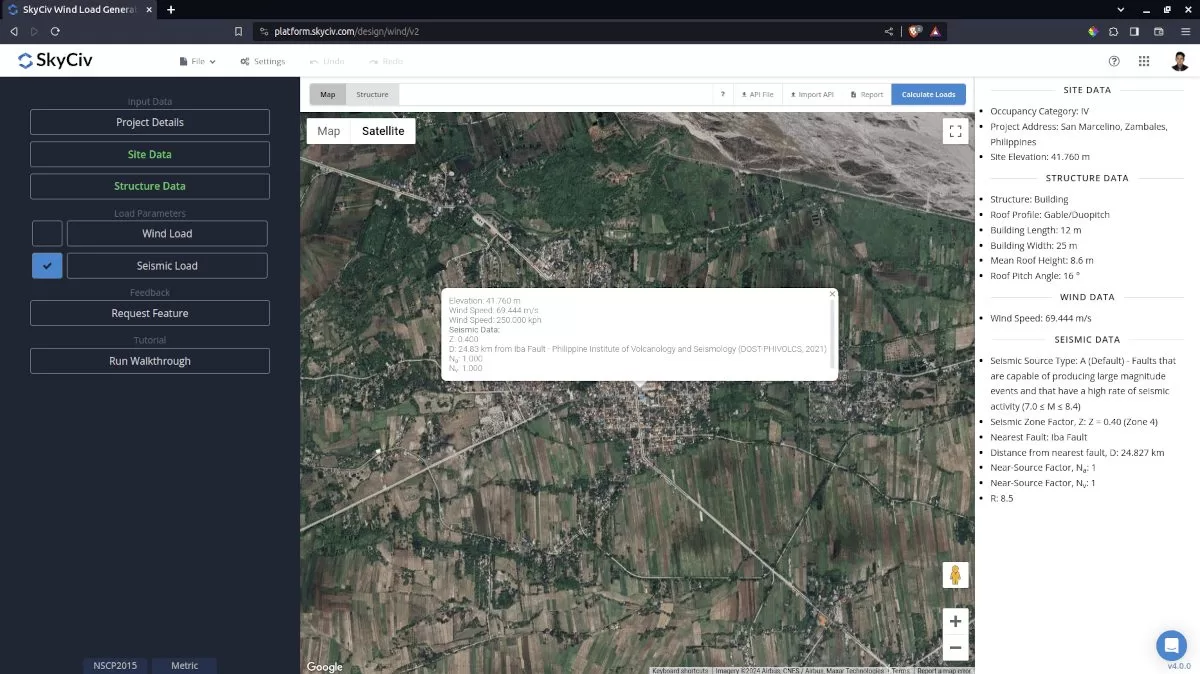Select the Street View pegman icon

point(955,574)
